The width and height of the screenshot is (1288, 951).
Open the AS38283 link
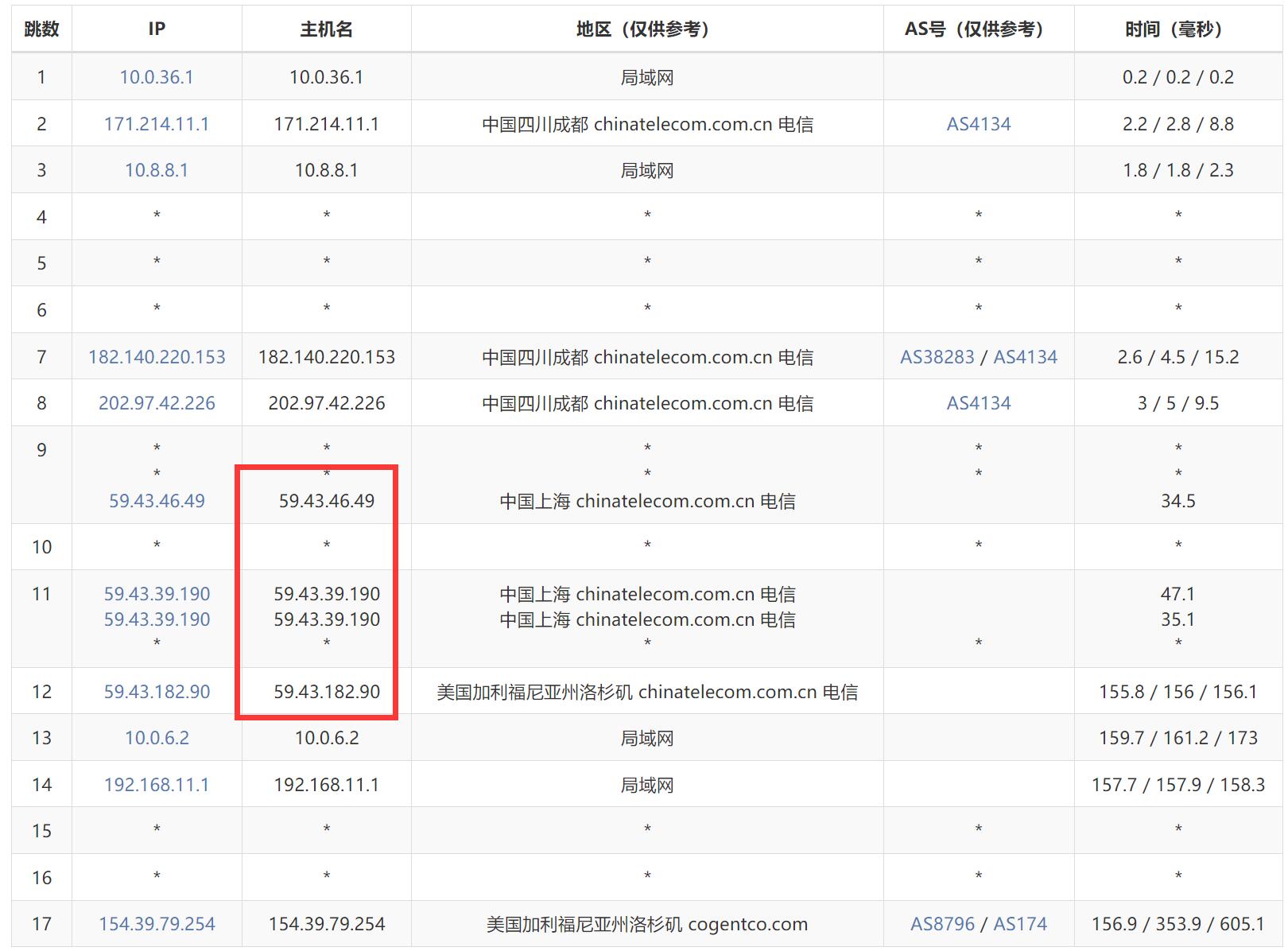[x=937, y=357]
